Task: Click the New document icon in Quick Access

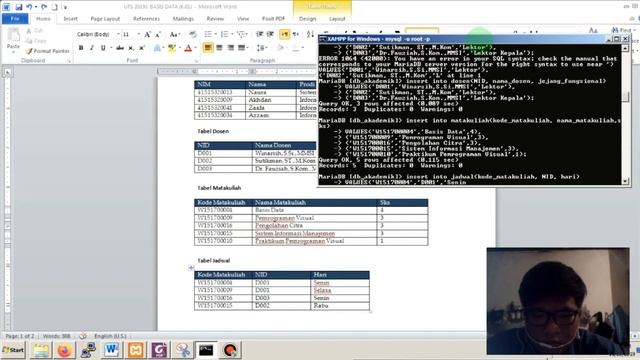Action: pos(54,7)
